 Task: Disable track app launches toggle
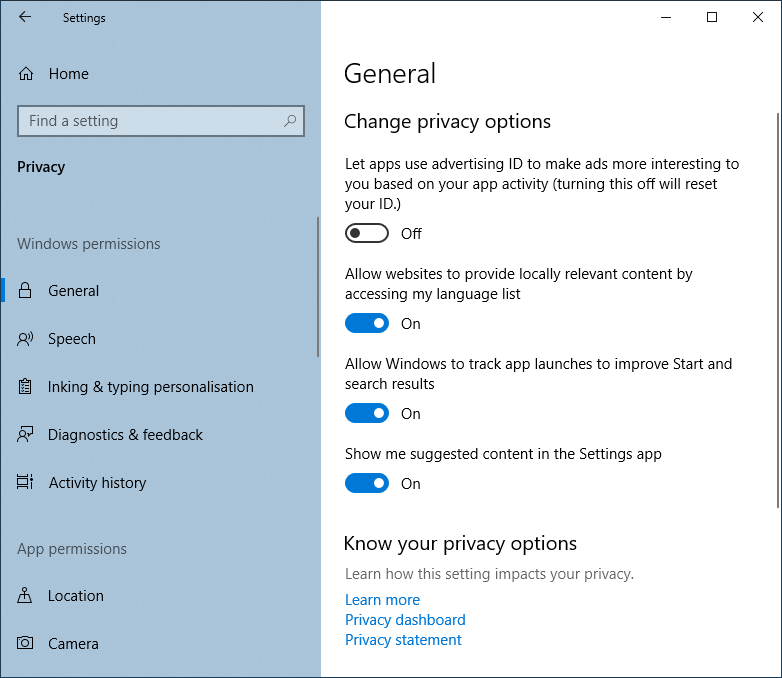pyautogui.click(x=367, y=413)
